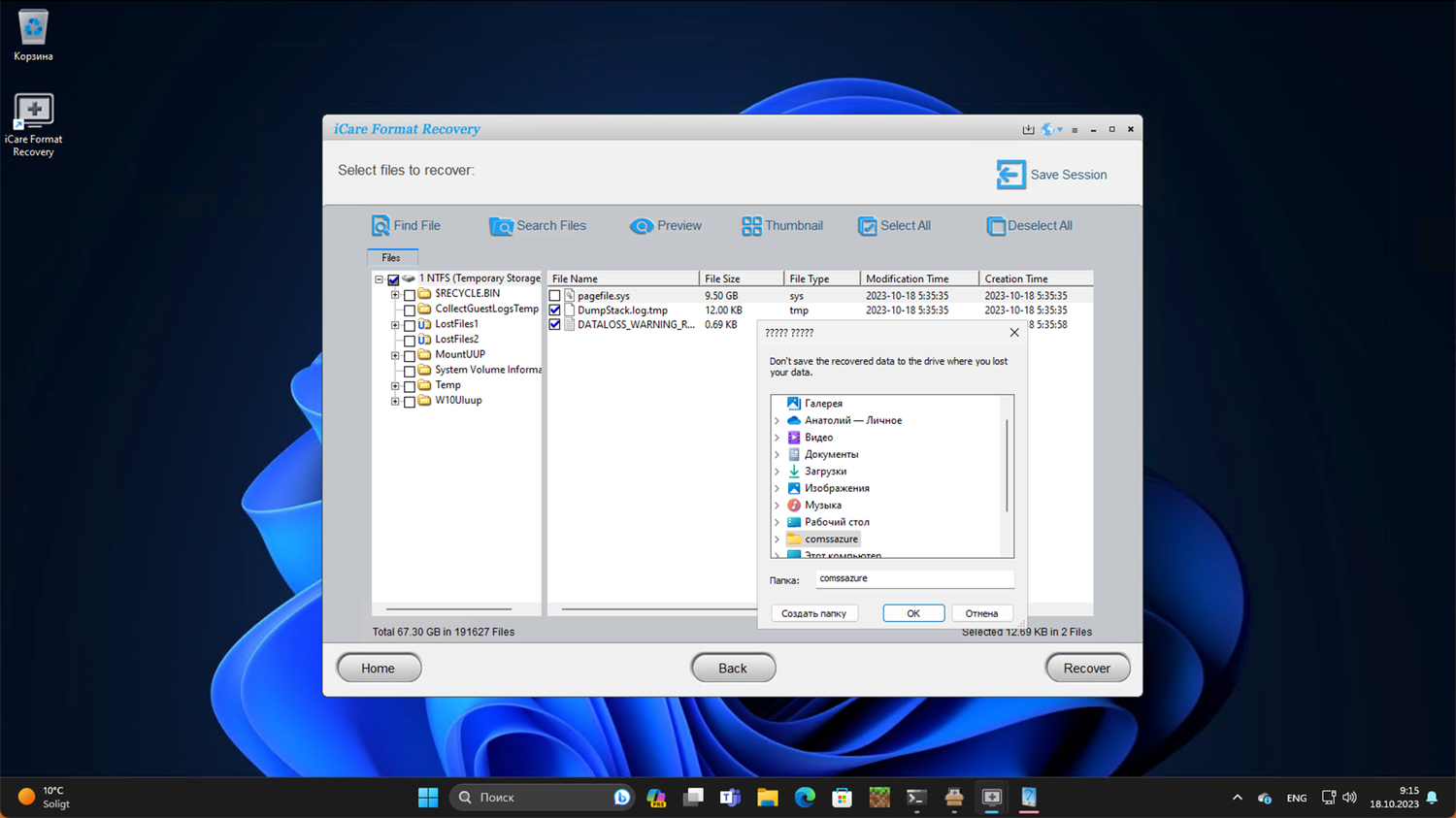1456x818 pixels.
Task: Select the Загрузки download icon in dialog
Action: (x=793, y=472)
